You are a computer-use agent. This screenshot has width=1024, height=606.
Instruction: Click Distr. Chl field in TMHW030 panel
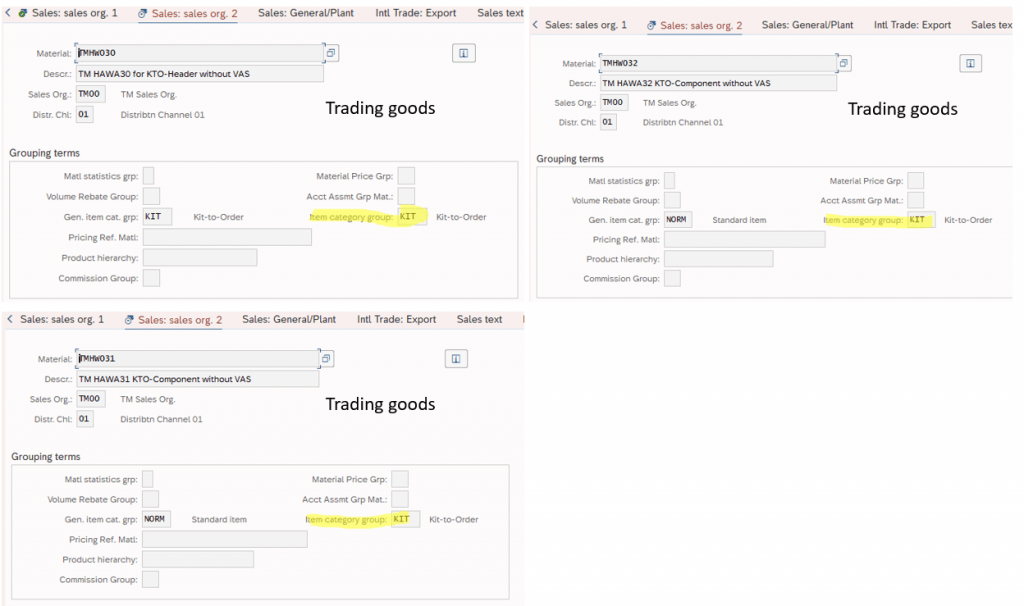click(85, 114)
